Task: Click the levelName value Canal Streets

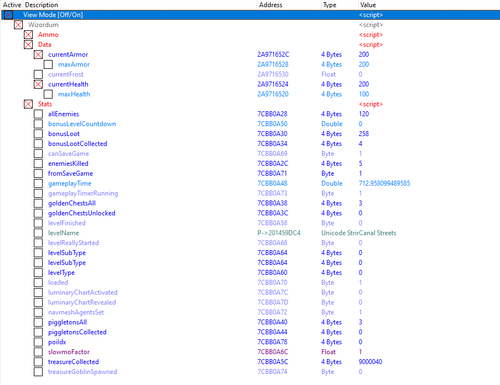Action: pos(377,233)
